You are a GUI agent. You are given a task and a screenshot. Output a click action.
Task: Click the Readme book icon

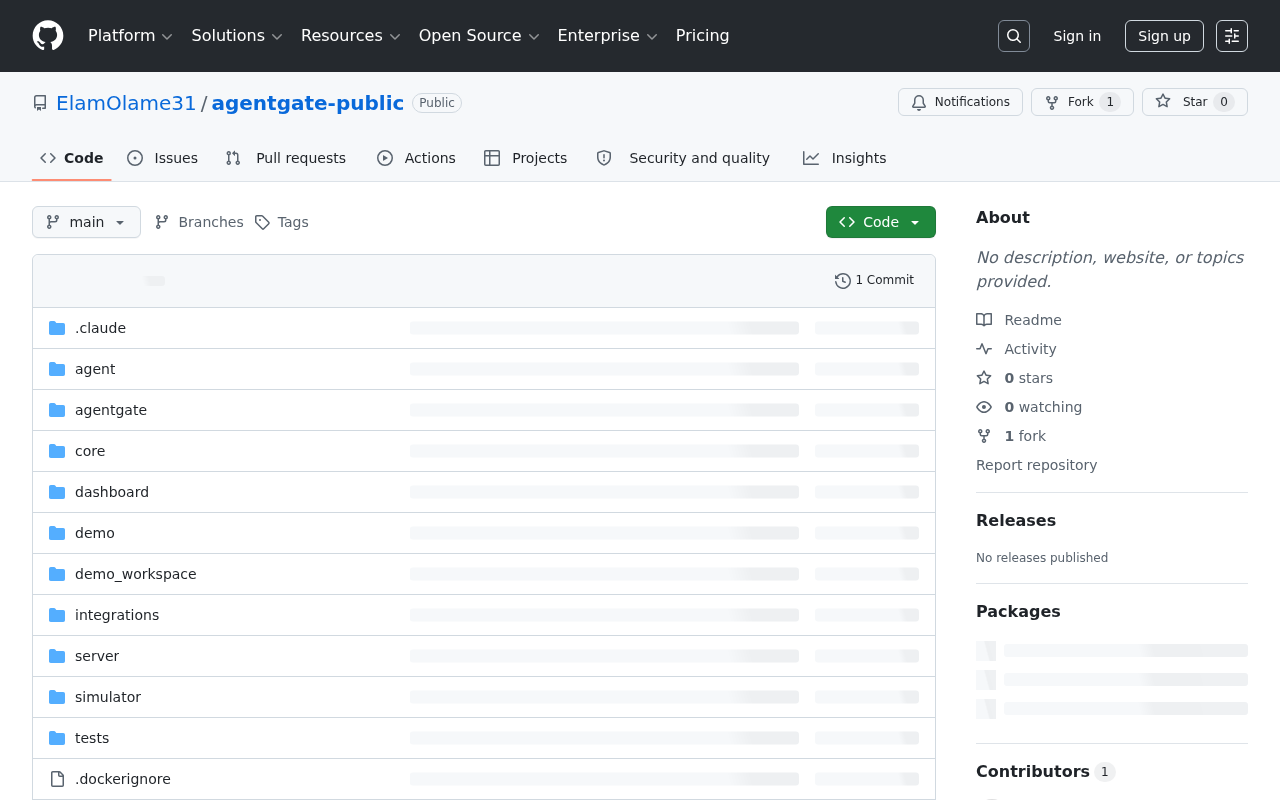pyautogui.click(x=984, y=320)
